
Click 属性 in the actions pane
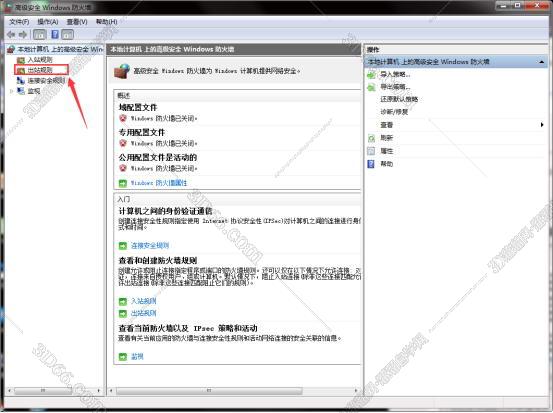click(x=387, y=151)
